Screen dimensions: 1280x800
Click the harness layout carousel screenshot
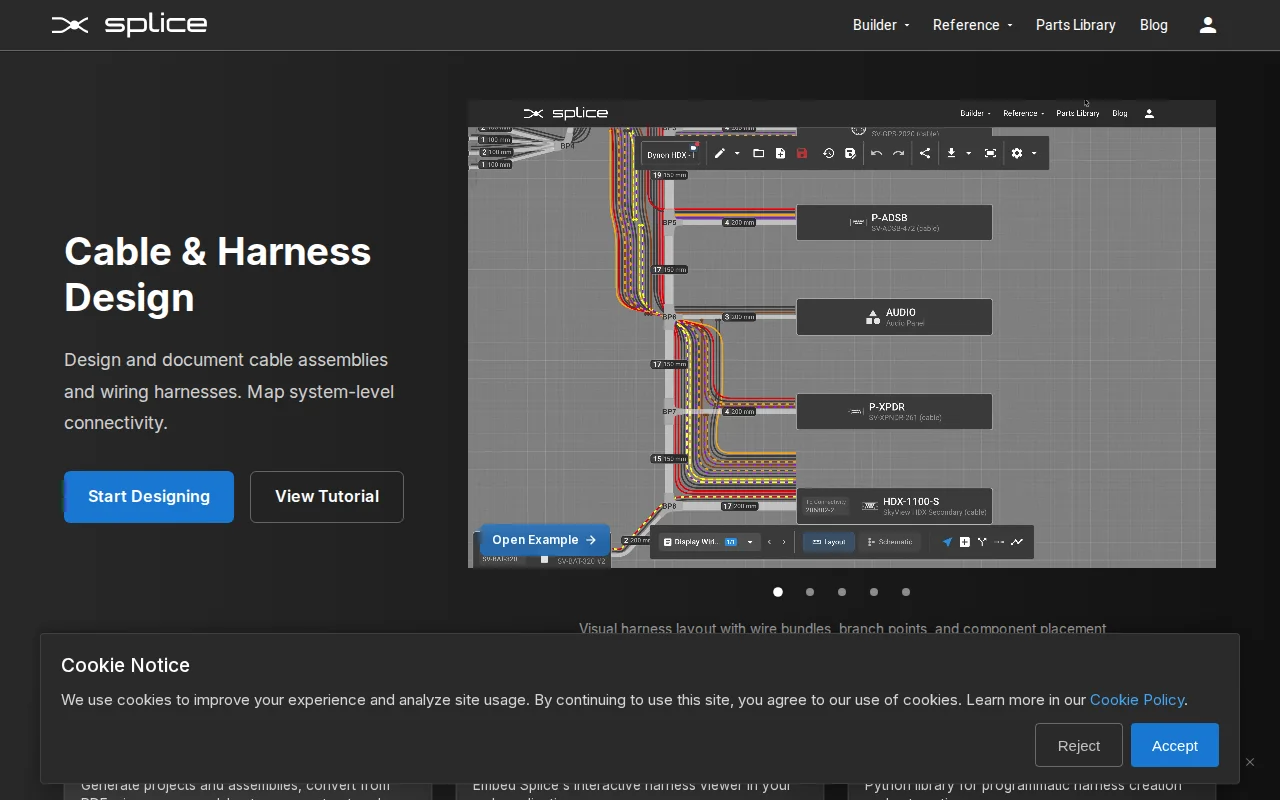(842, 334)
